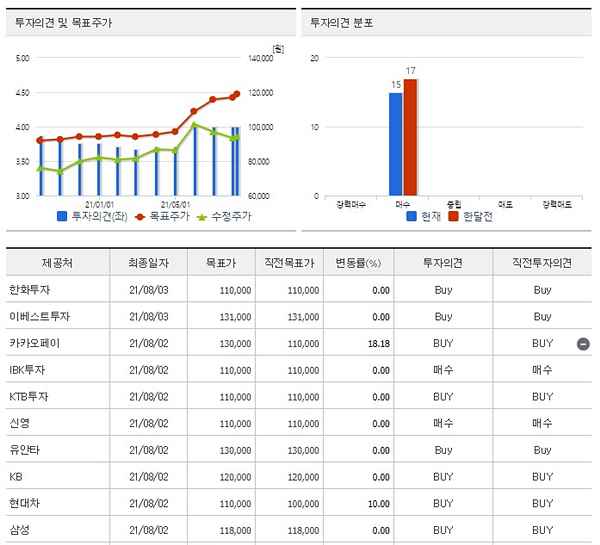Select the 한화투자 provider row
Viewport: 600px width, 545px height.
298,290
